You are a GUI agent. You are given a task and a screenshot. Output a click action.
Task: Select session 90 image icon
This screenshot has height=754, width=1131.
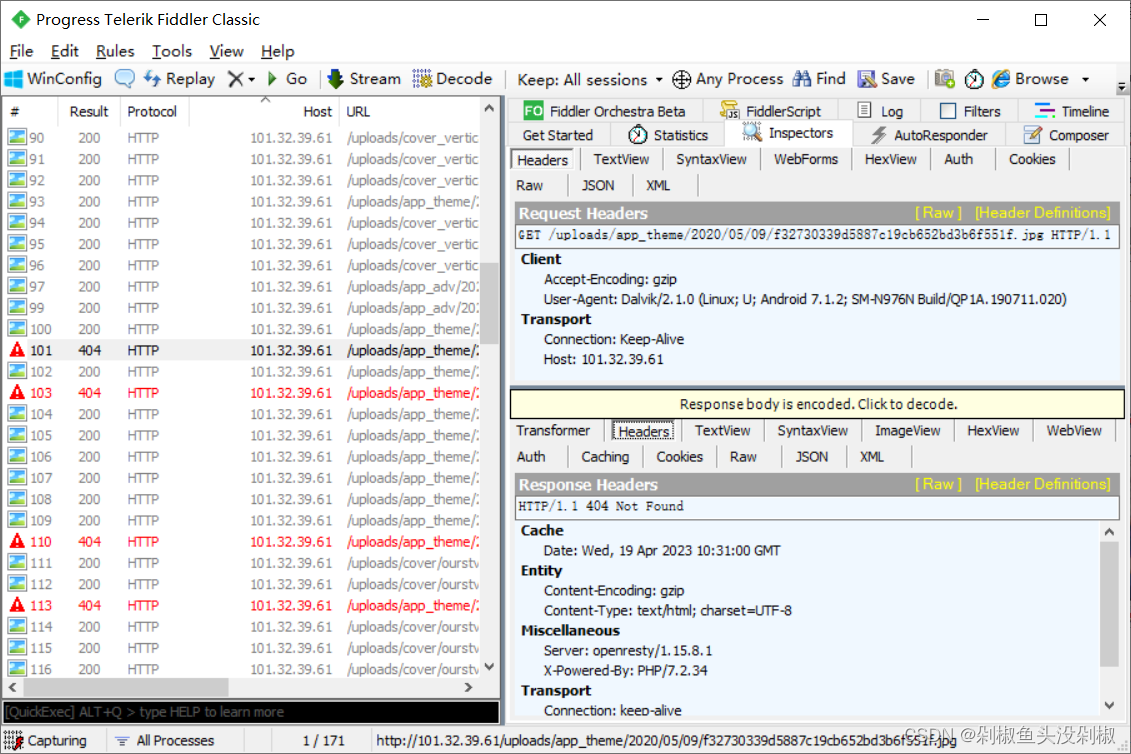click(17, 137)
